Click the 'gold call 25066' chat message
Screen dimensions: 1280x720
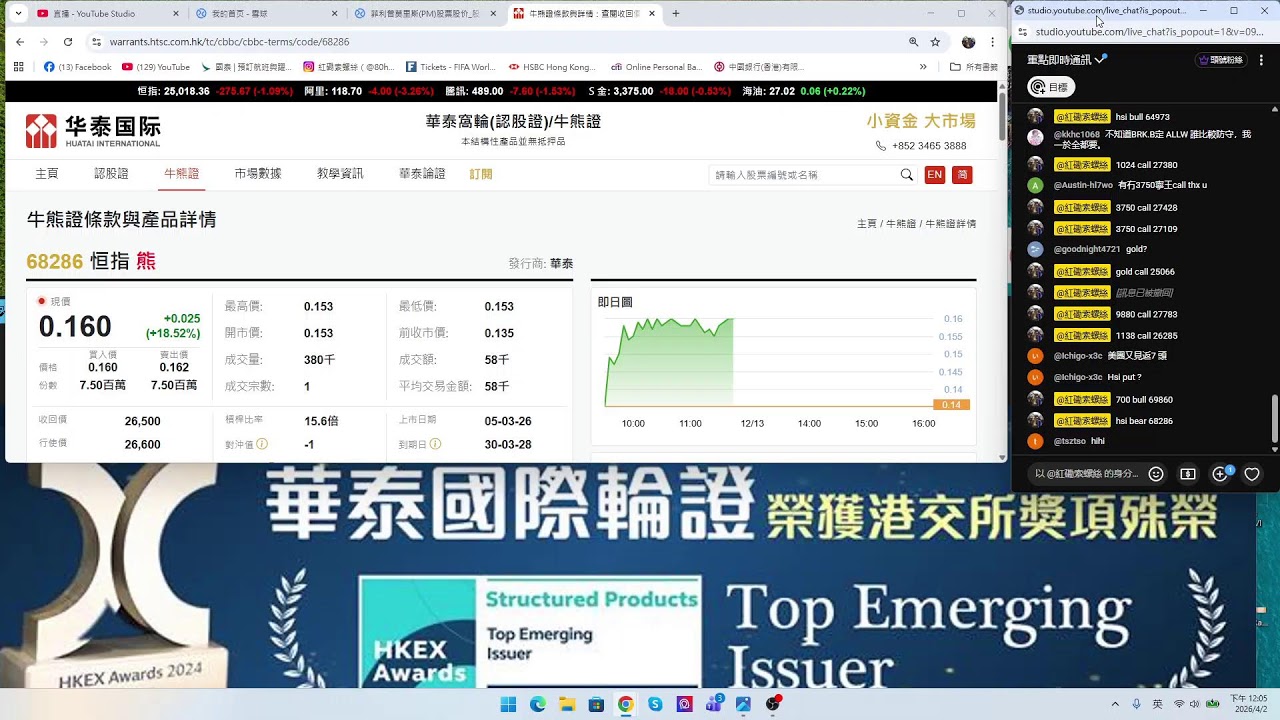click(x=1145, y=272)
